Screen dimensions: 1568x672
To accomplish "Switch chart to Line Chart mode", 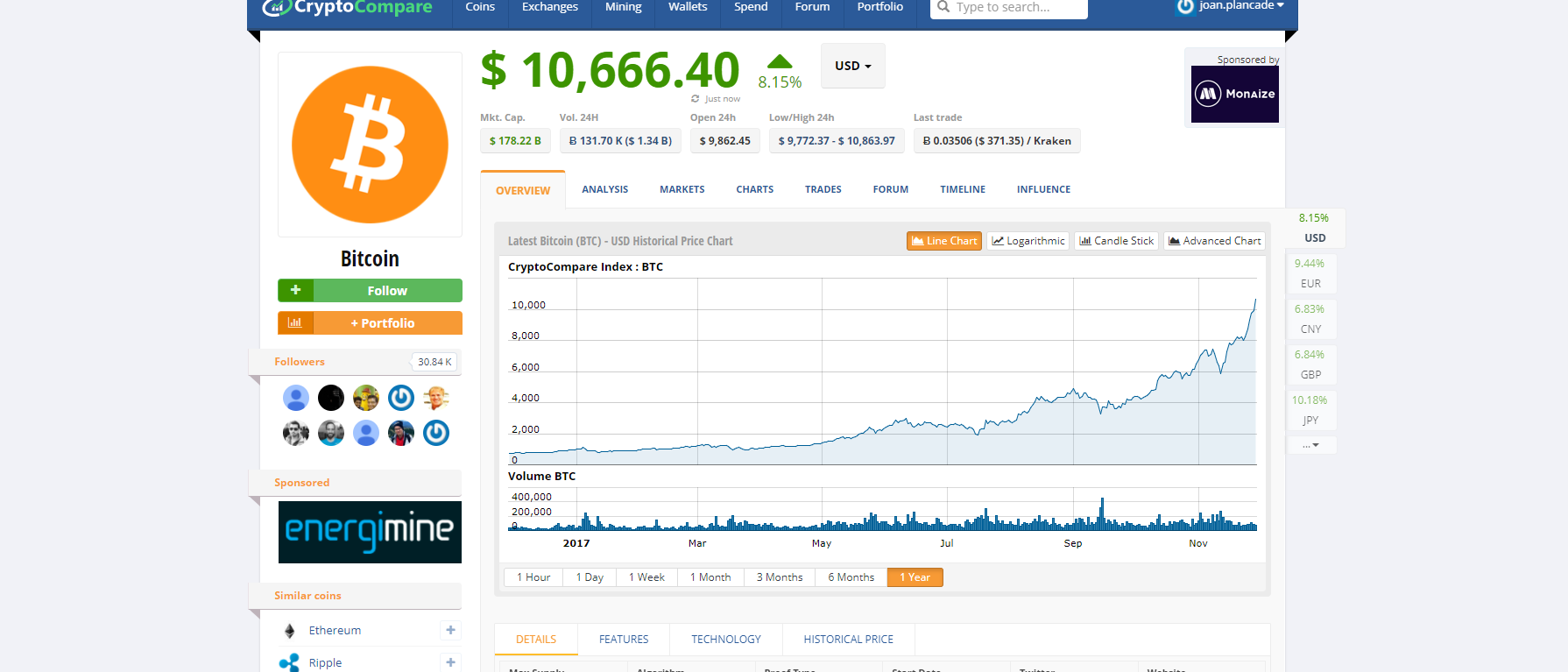I will (944, 241).
